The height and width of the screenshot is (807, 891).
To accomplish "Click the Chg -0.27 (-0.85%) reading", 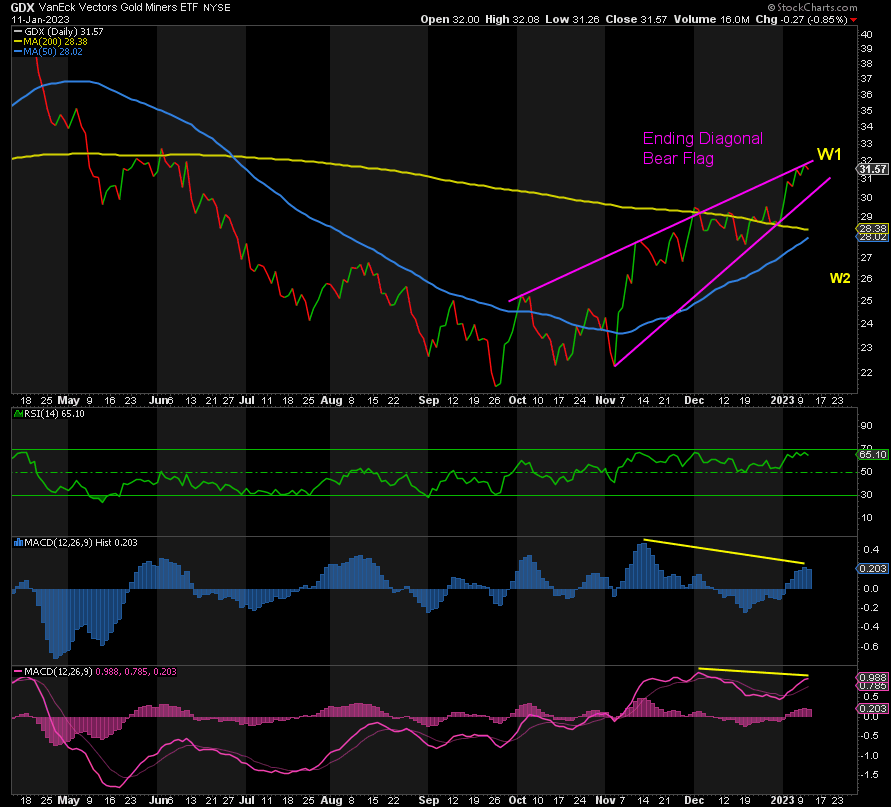I will [x=801, y=19].
